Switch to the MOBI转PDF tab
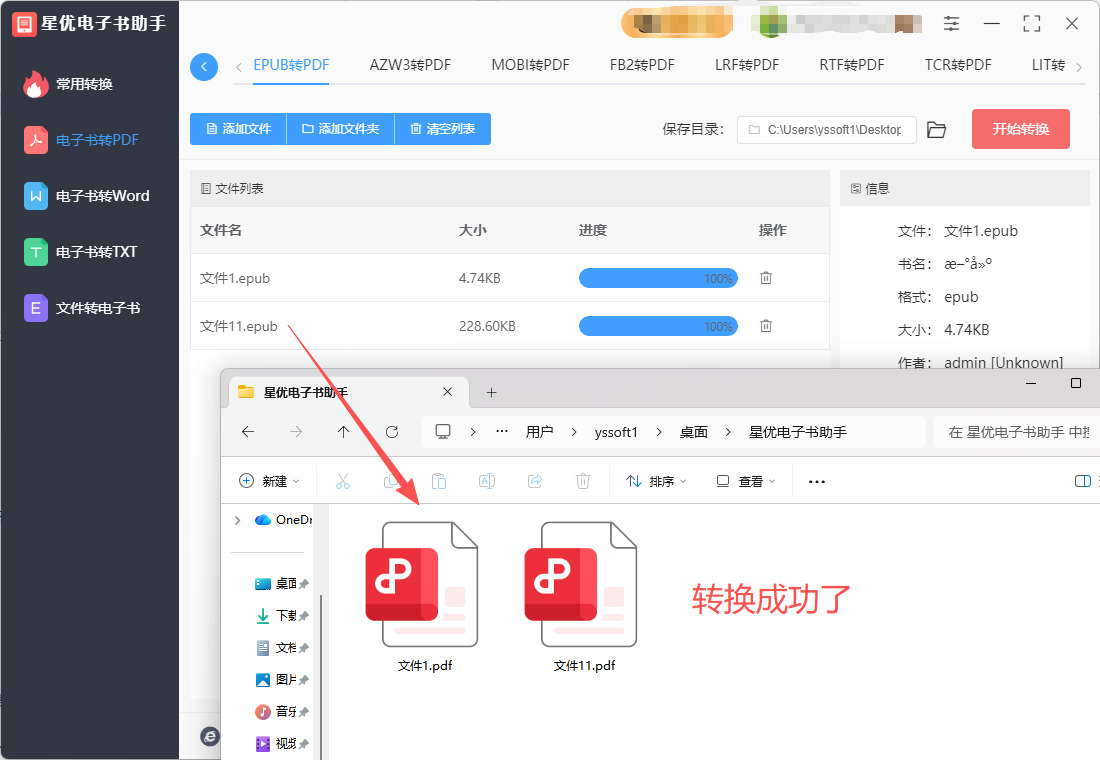This screenshot has width=1100, height=760. [x=530, y=65]
